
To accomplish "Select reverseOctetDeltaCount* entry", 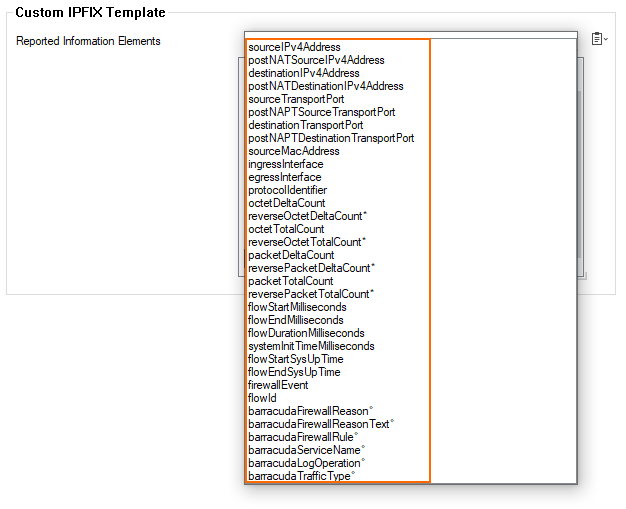I will pos(307,216).
